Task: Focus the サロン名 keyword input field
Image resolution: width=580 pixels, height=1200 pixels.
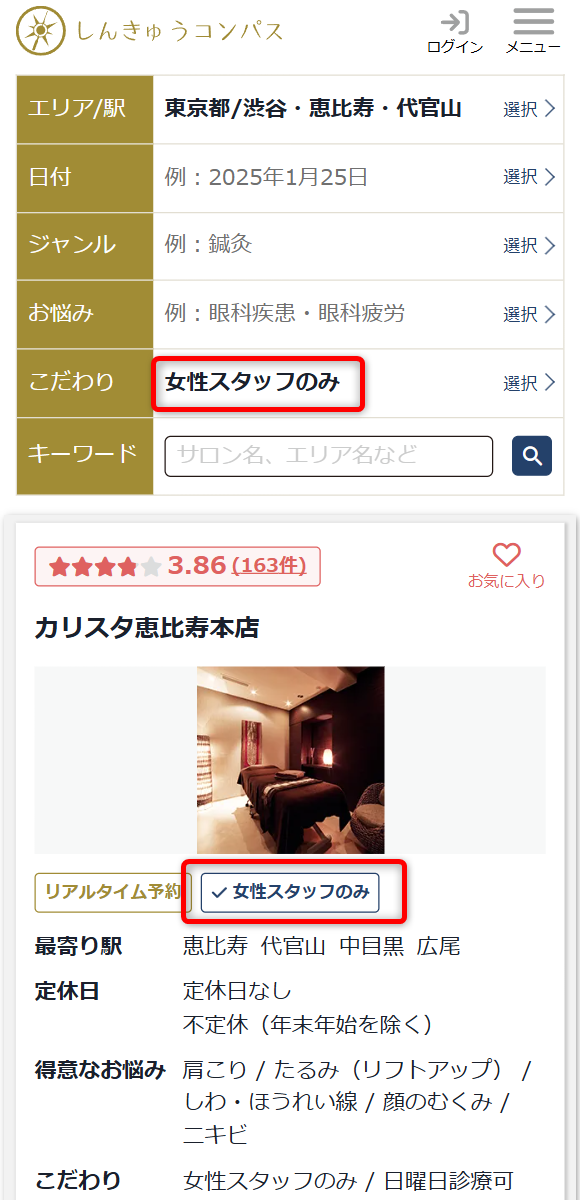Action: [329, 456]
